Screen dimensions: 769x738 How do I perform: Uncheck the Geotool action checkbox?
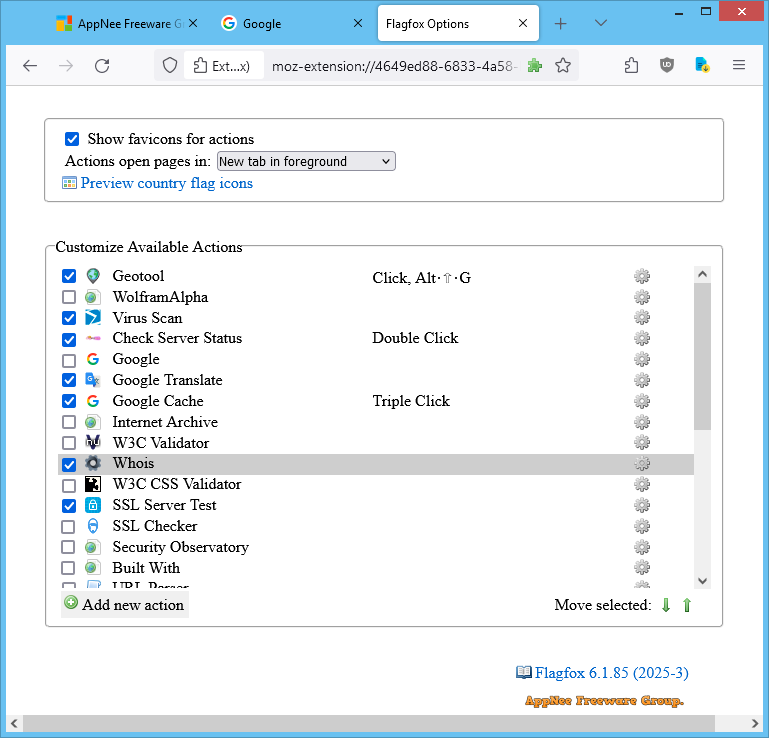(69, 276)
